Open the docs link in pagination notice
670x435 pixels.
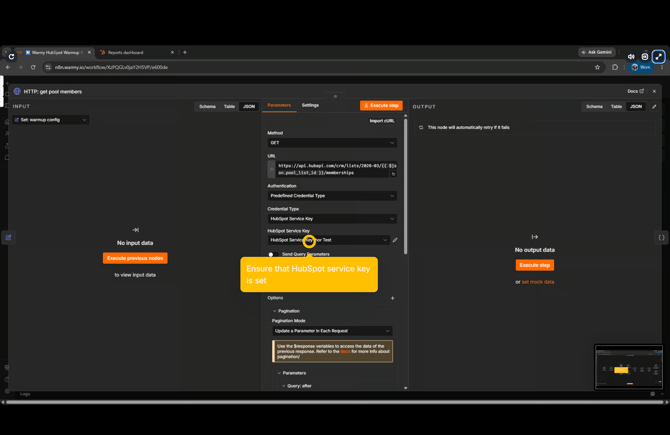(345, 351)
